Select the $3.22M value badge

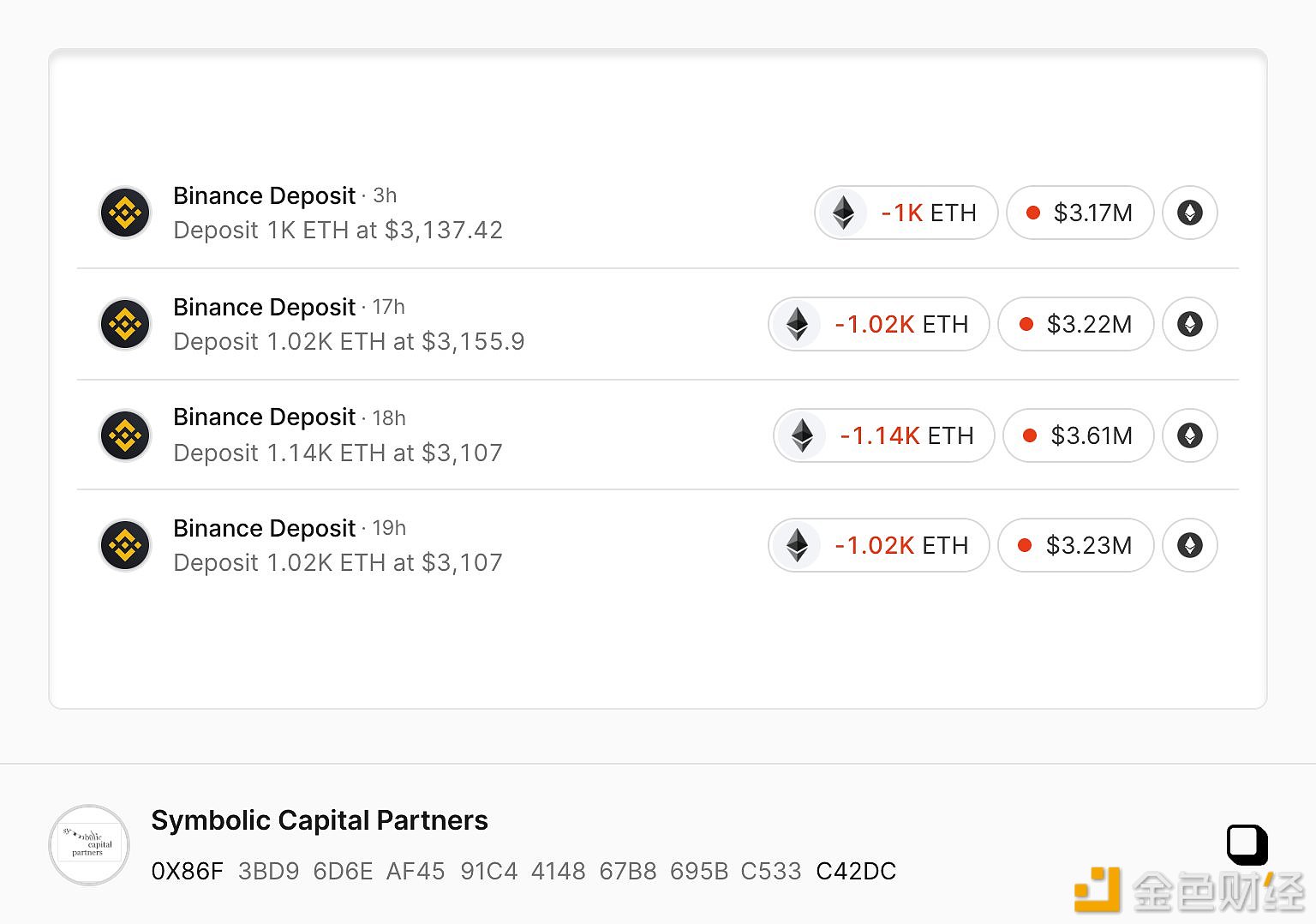[x=1075, y=324]
